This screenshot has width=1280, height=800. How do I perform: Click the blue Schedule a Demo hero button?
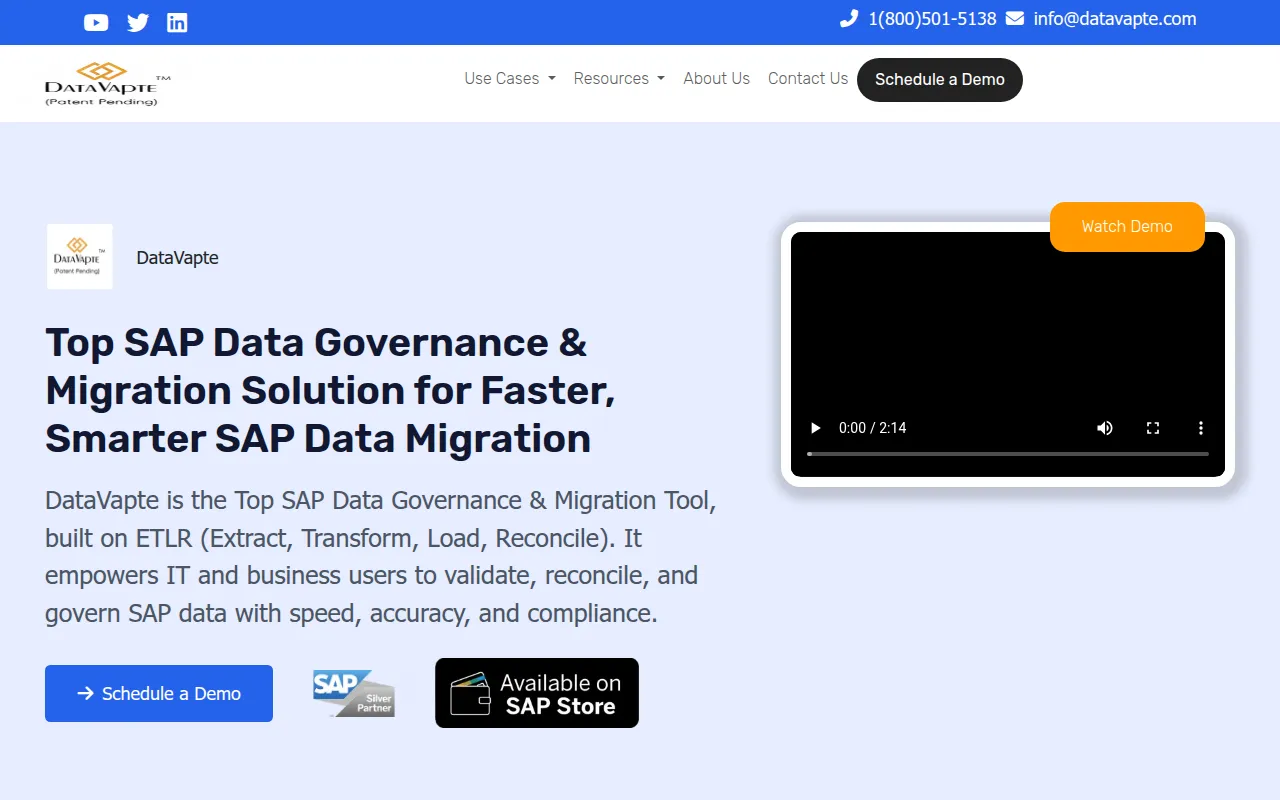click(x=159, y=694)
